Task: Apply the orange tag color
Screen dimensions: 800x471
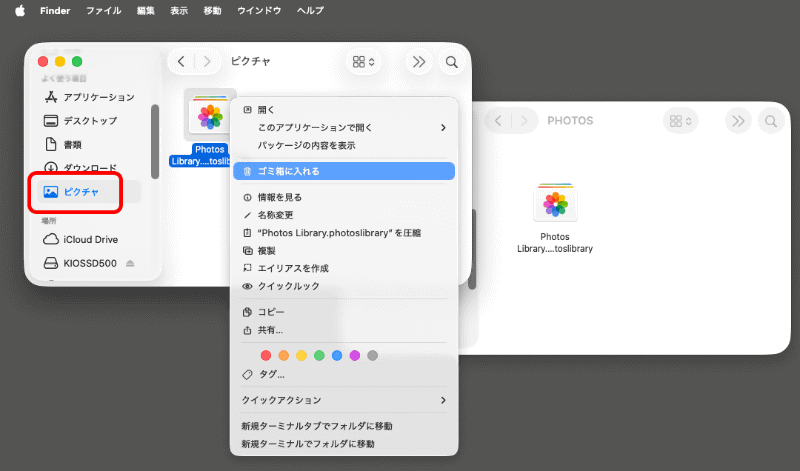Action: (284, 355)
